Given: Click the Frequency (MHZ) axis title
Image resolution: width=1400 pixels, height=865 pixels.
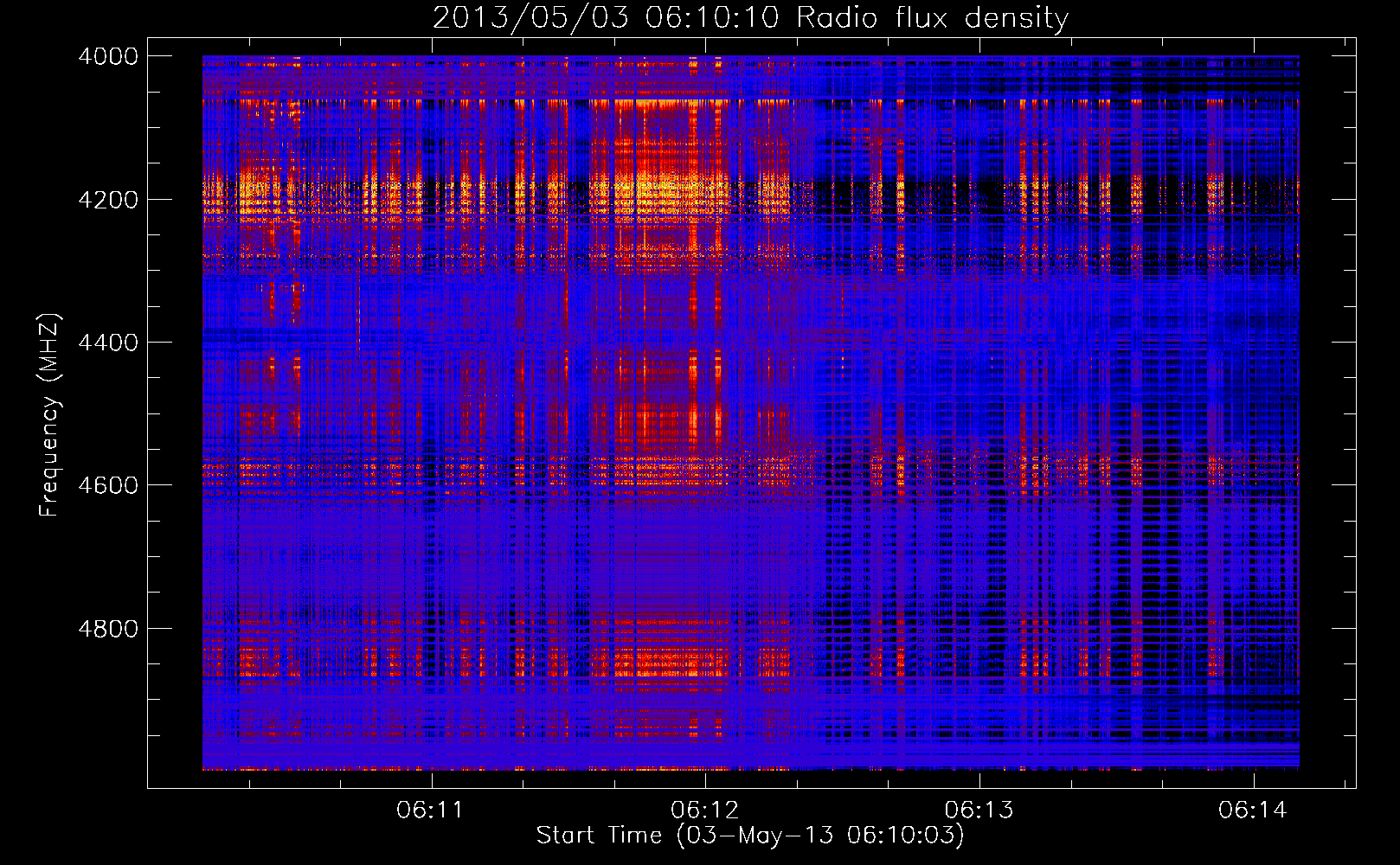Looking at the screenshot, I should [49, 414].
